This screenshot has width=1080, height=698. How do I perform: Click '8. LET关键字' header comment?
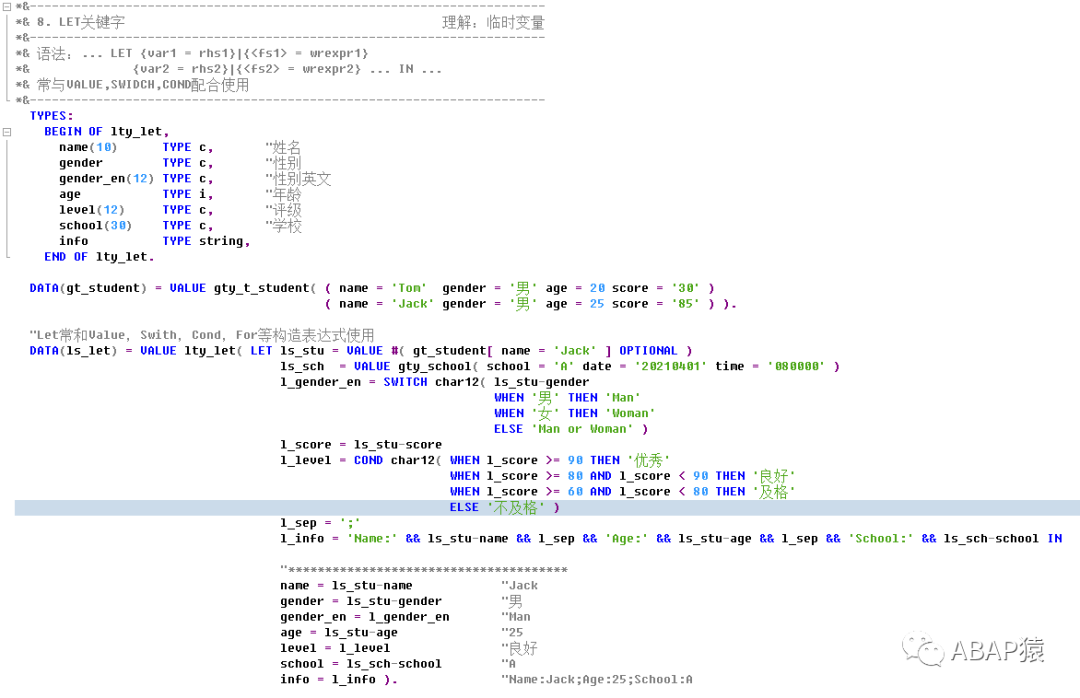(81, 22)
